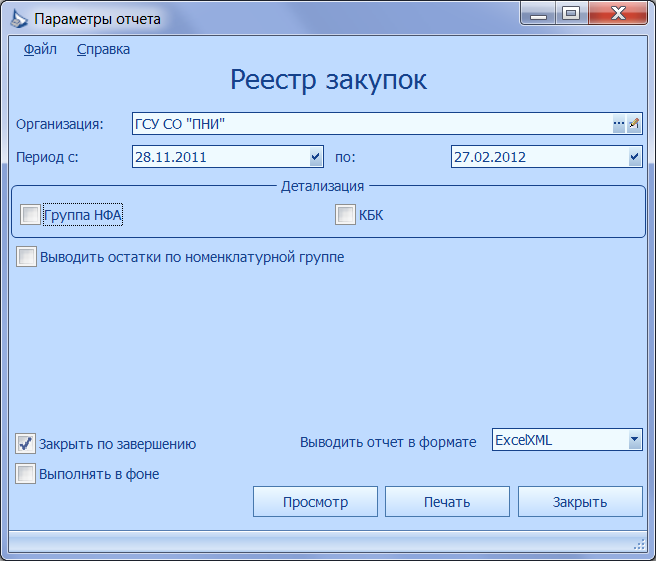Screen dimensions: 656x561
Task: Click the Период с: label
Action: pos(47,157)
